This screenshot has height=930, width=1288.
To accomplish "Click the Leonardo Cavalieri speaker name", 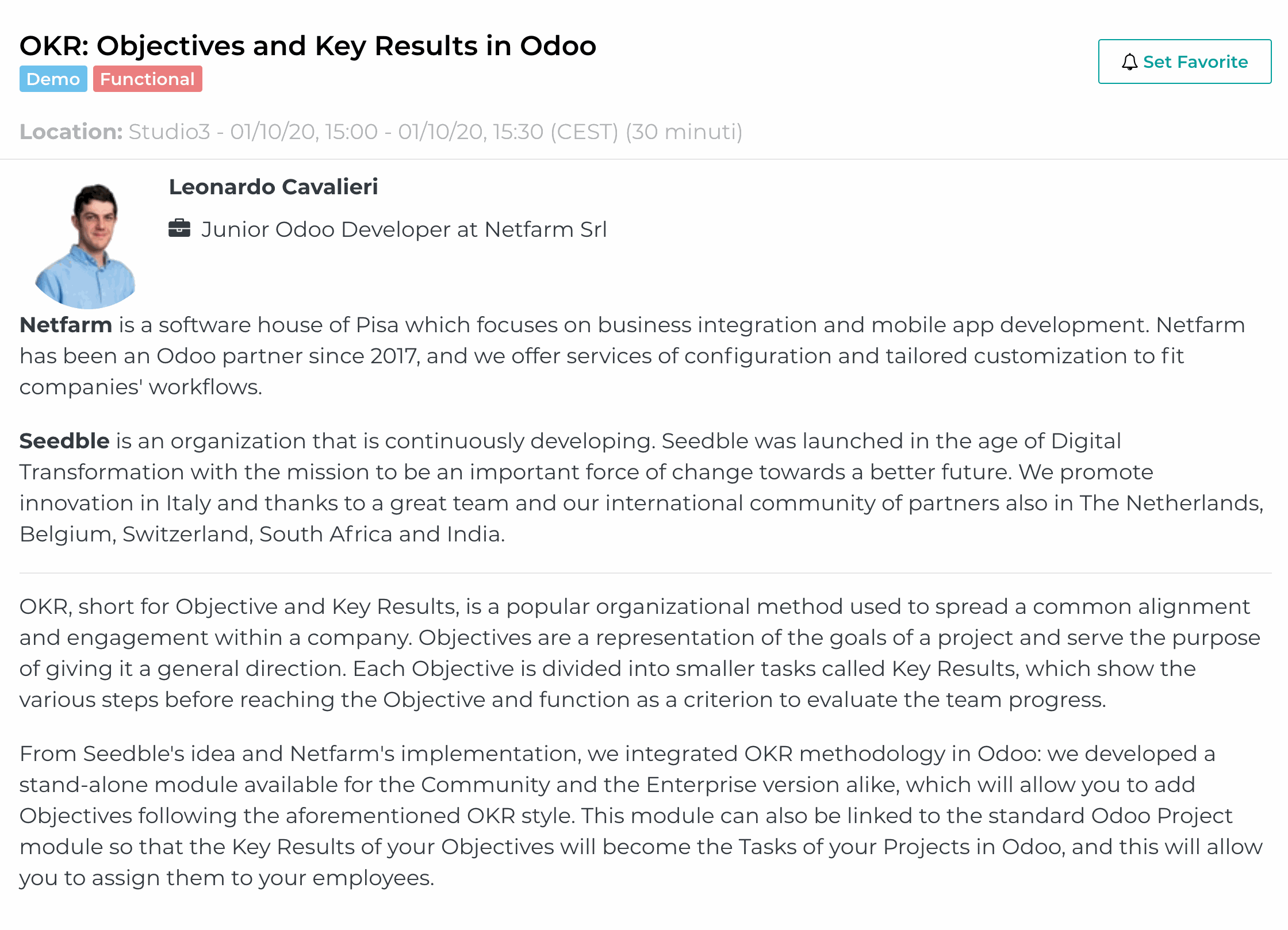I will click(x=273, y=187).
